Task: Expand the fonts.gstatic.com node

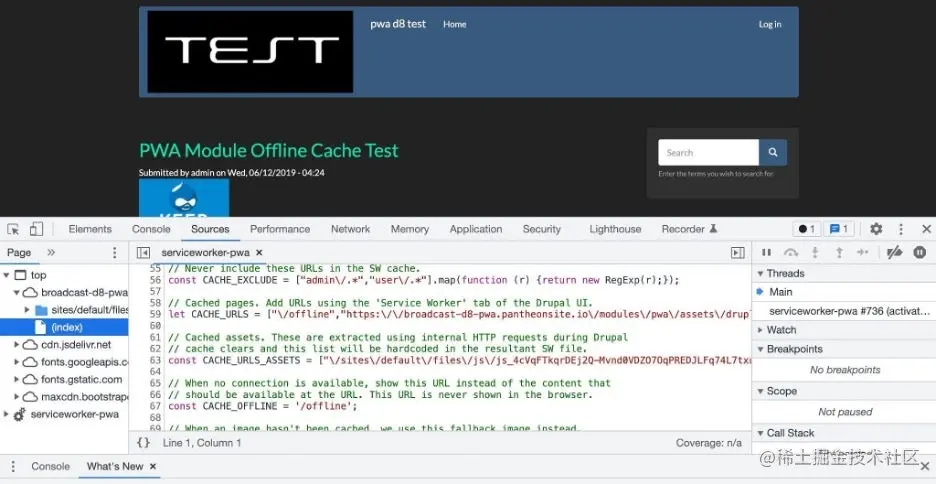Action: pos(17,380)
